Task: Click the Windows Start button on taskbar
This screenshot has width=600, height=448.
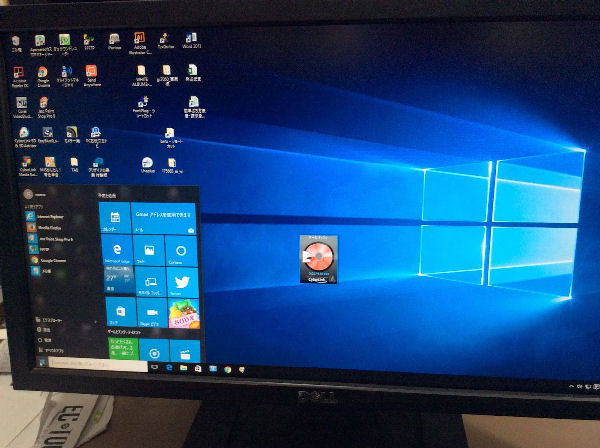Action: 42,362
